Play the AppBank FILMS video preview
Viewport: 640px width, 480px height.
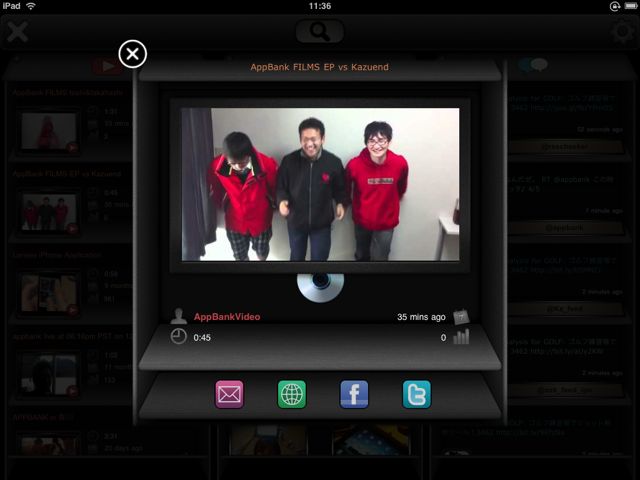320,184
